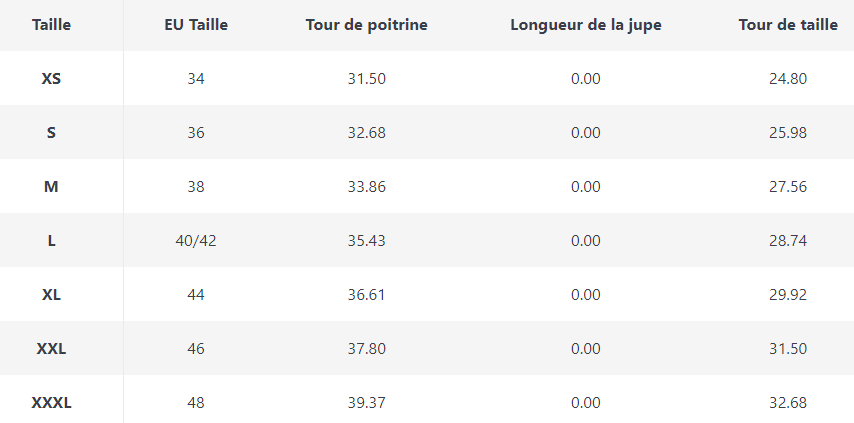This screenshot has width=854, height=423.
Task: Click EU size 40/42 cell
Action: pyautogui.click(x=196, y=240)
